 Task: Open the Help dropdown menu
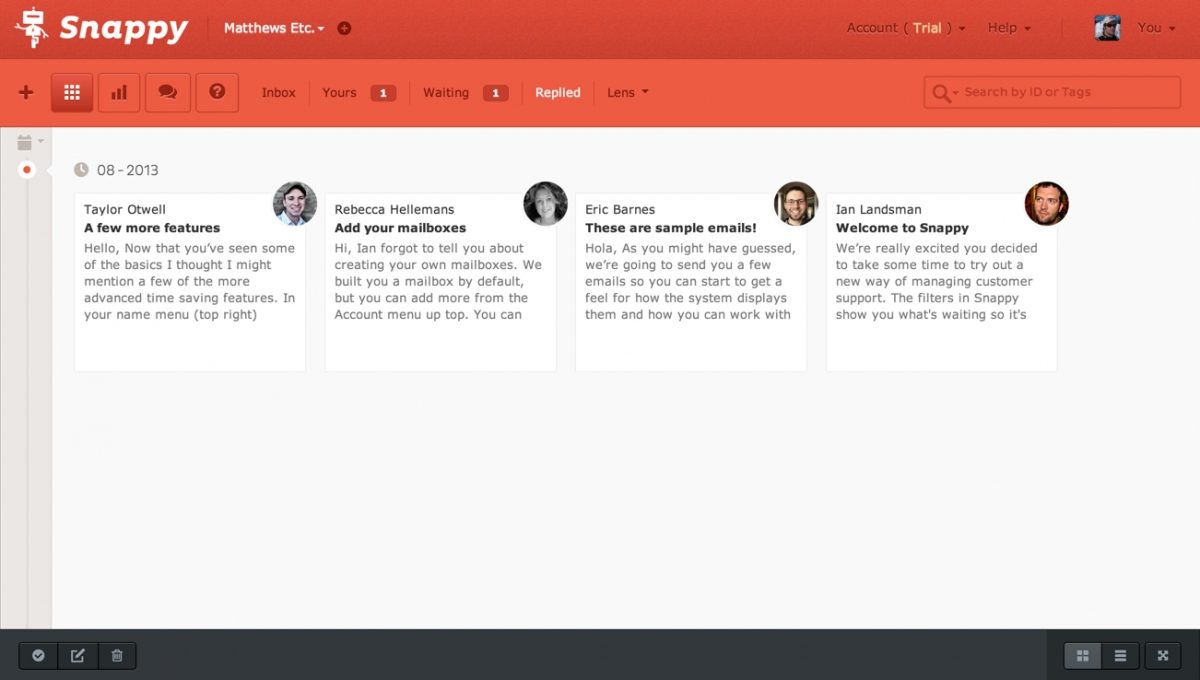point(1009,28)
